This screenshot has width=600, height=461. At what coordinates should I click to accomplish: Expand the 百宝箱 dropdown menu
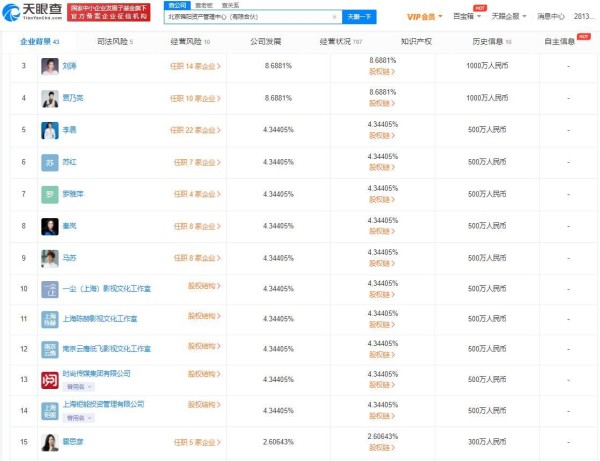click(x=467, y=16)
